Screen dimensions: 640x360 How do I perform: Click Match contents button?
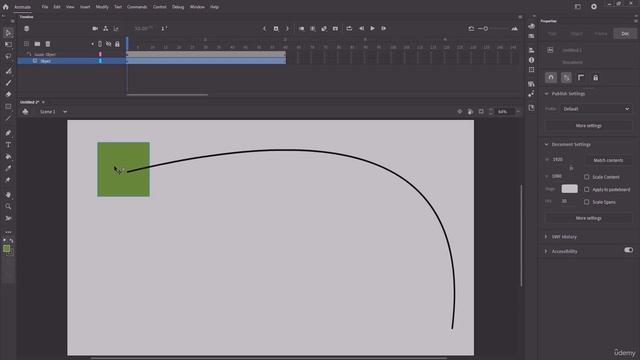point(608,160)
